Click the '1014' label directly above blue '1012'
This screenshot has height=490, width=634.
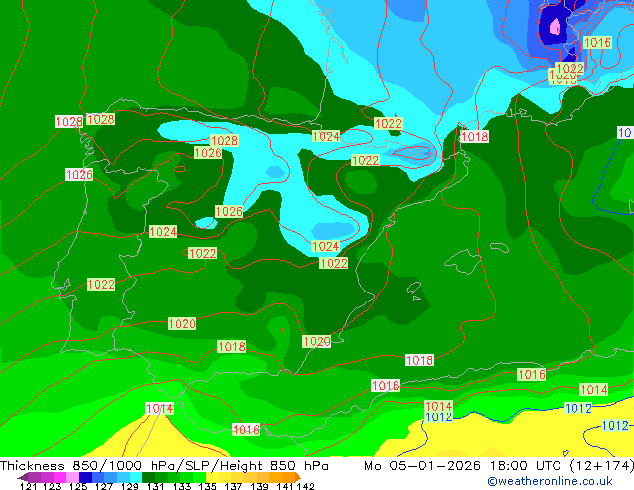point(439,406)
